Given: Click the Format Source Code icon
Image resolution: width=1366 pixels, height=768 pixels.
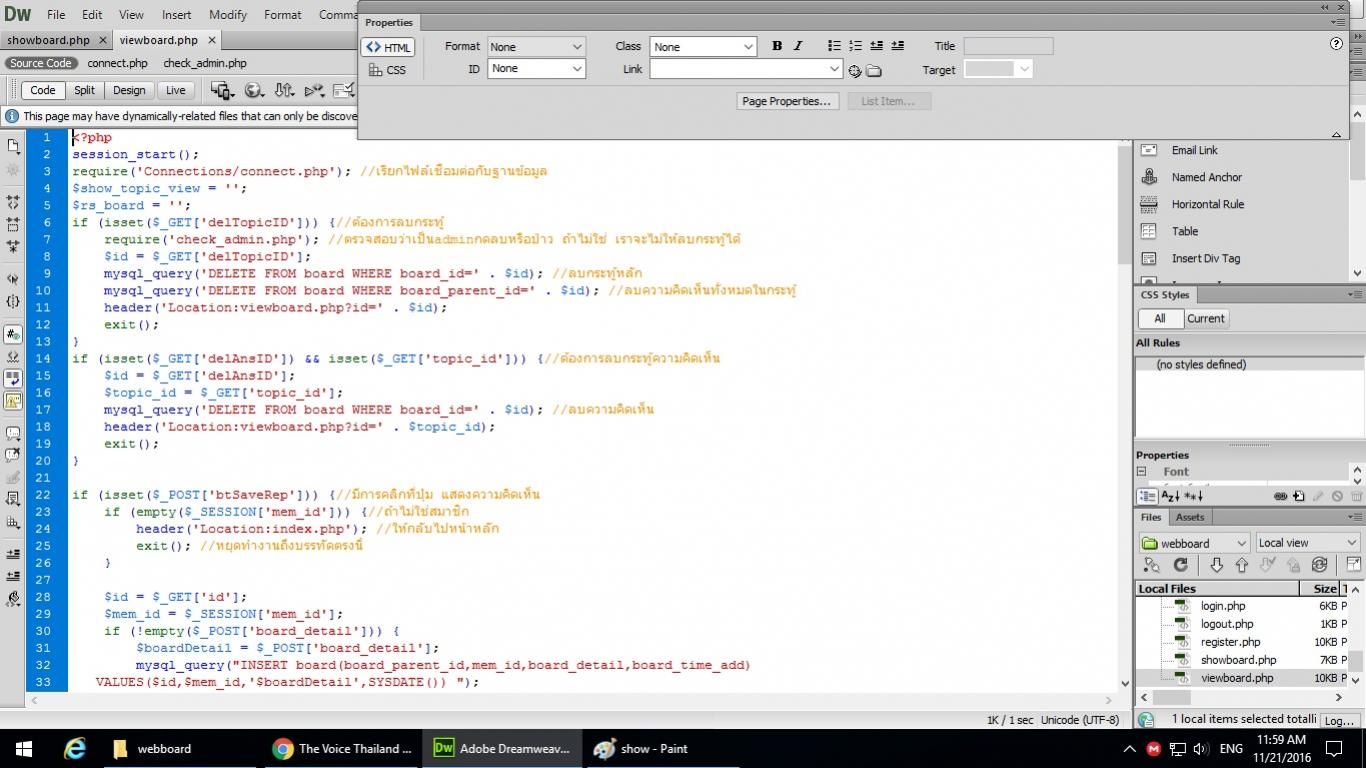Looking at the screenshot, I should [14, 599].
